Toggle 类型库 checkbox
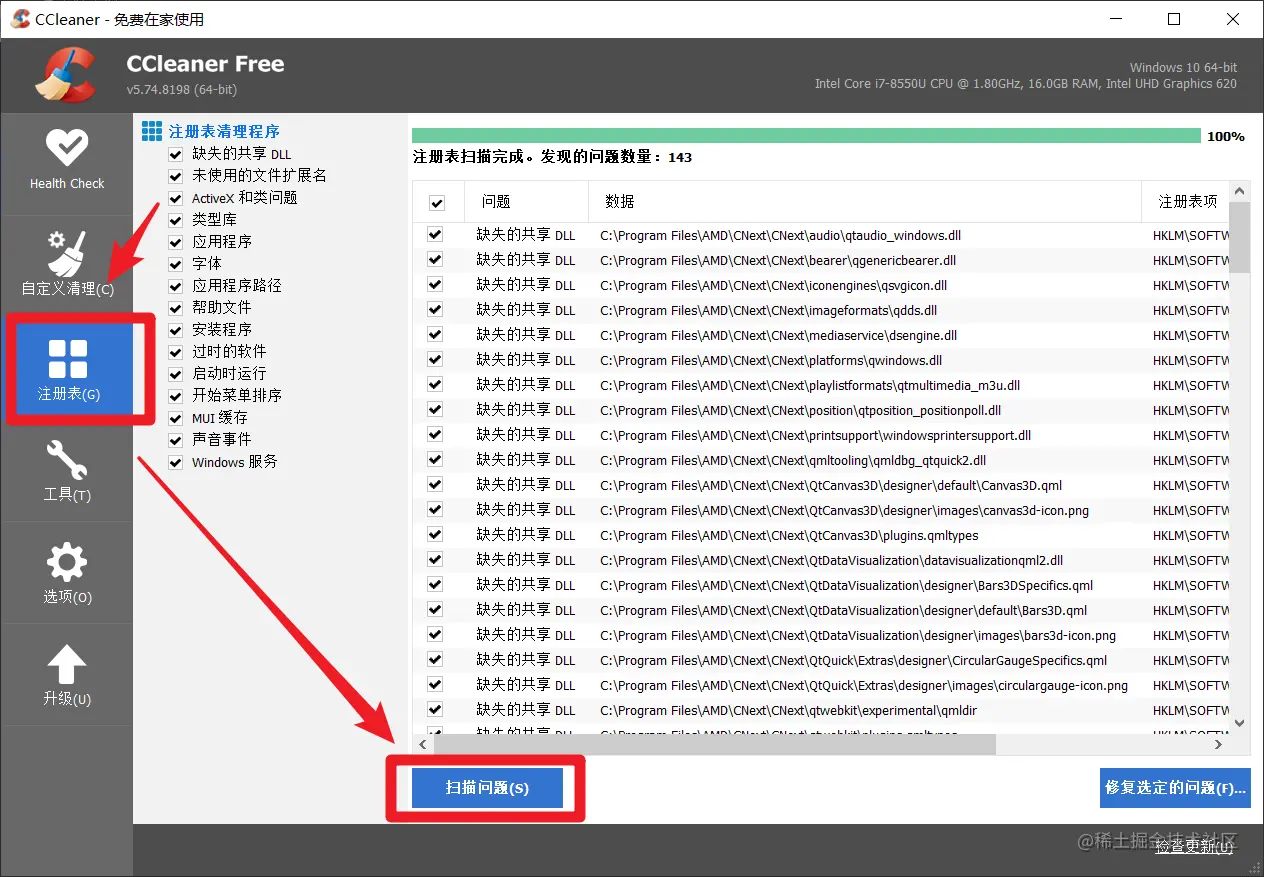Image resolution: width=1264 pixels, height=877 pixels. [176, 220]
